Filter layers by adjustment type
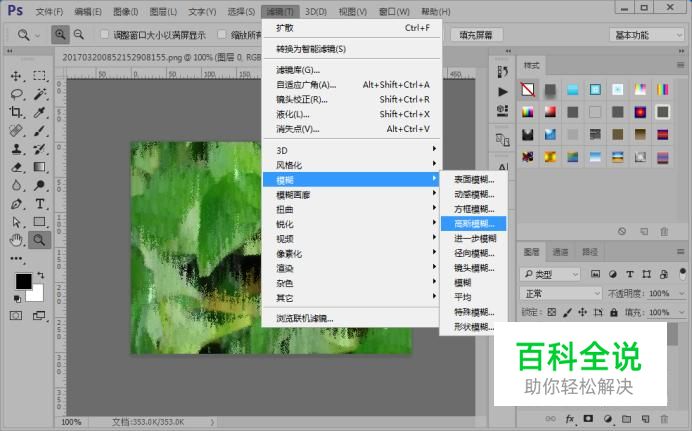The width and height of the screenshot is (692, 431). pos(613,274)
